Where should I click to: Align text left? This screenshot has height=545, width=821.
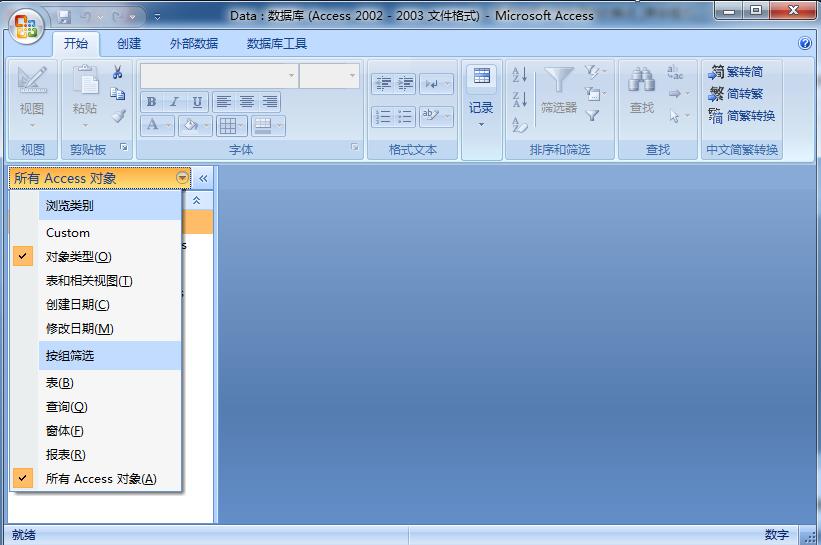coord(224,102)
